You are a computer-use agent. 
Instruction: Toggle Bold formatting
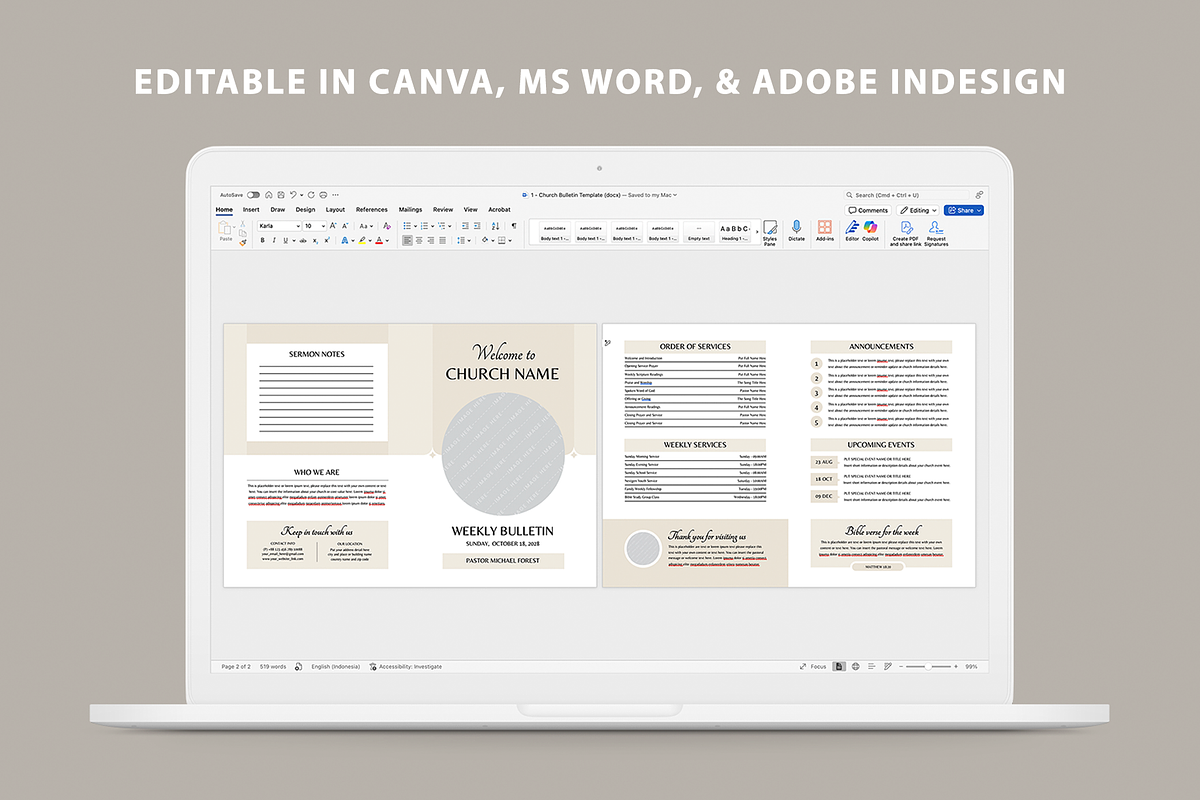click(x=262, y=241)
